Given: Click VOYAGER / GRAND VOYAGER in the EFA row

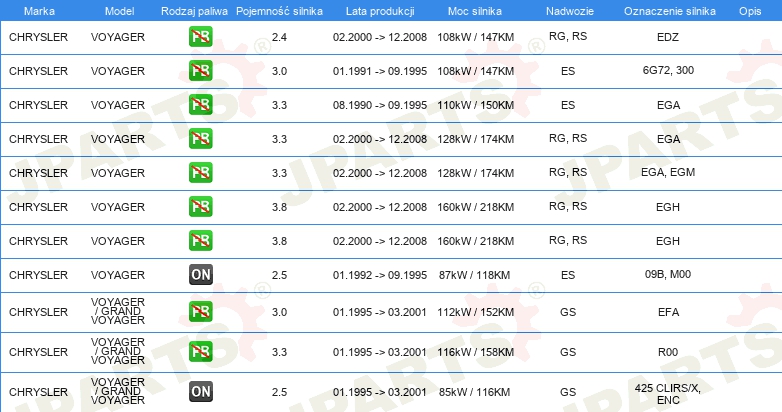Looking at the screenshot, I should (118, 311).
